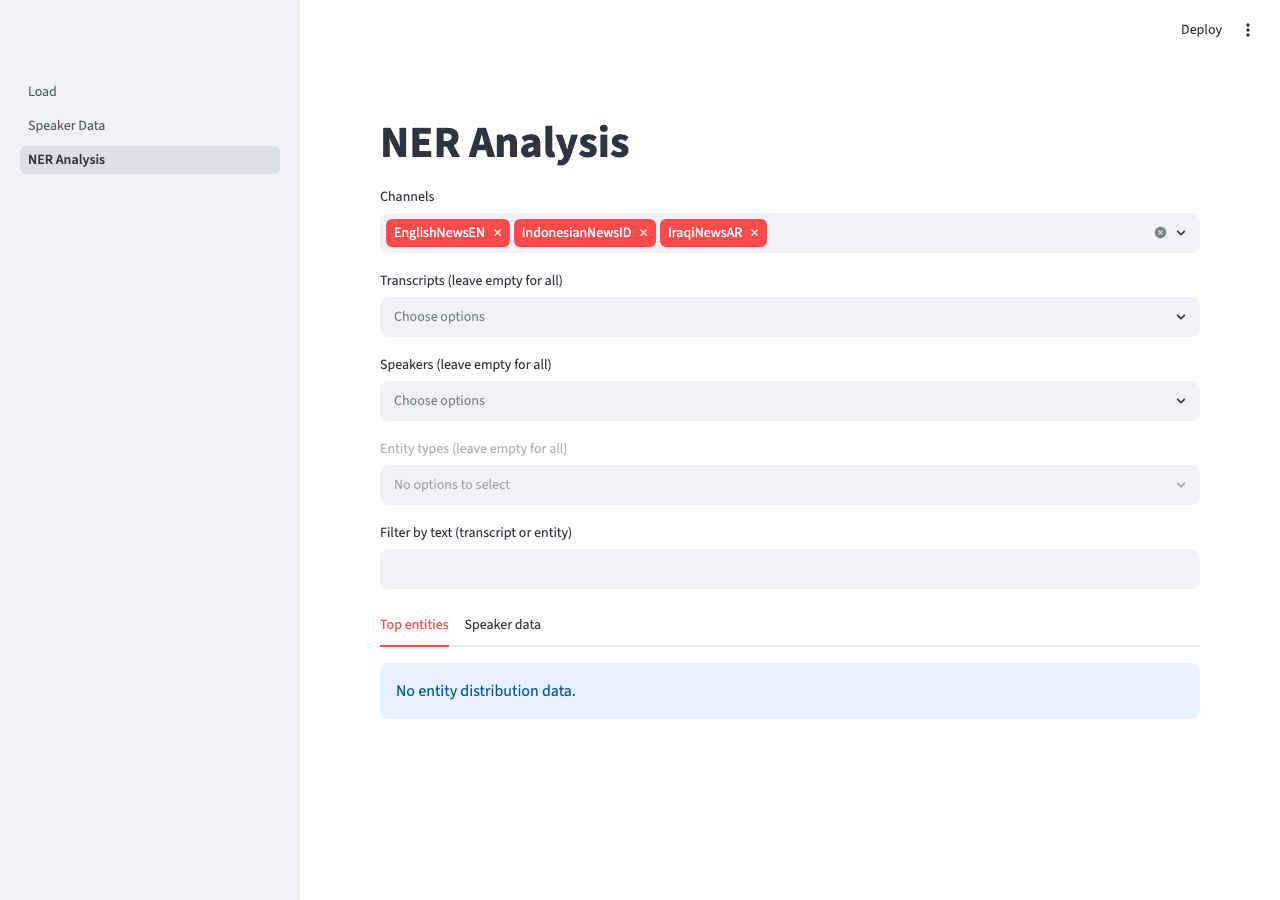Switch to the Speaker data tab
Image resolution: width=1280 pixels, height=900 pixels.
[502, 625]
